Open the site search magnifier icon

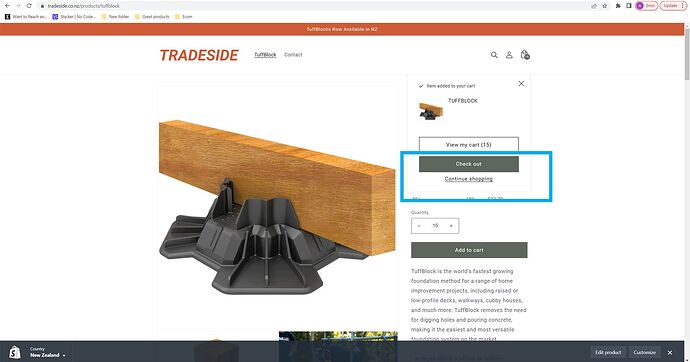494,55
